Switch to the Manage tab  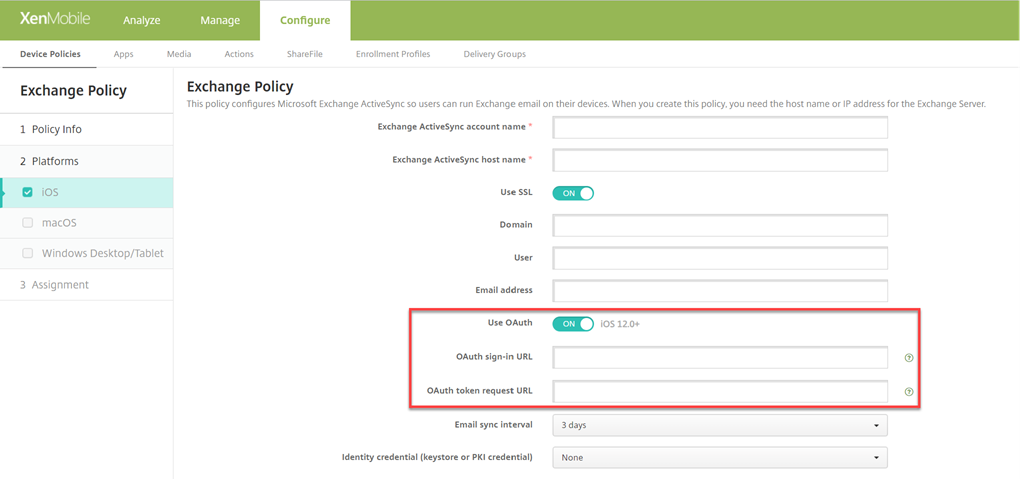pos(219,20)
